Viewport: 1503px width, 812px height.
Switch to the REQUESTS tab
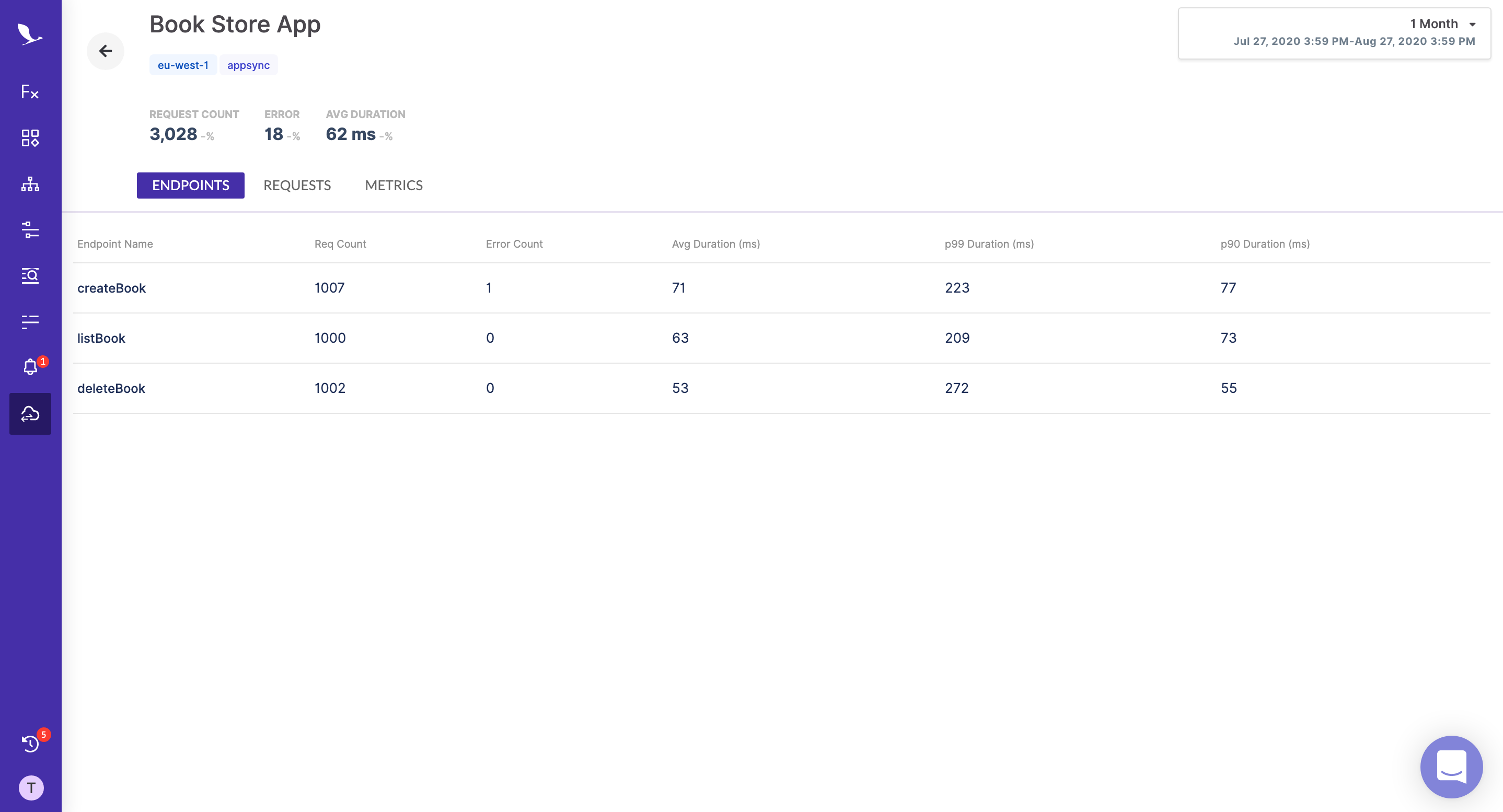tap(297, 185)
